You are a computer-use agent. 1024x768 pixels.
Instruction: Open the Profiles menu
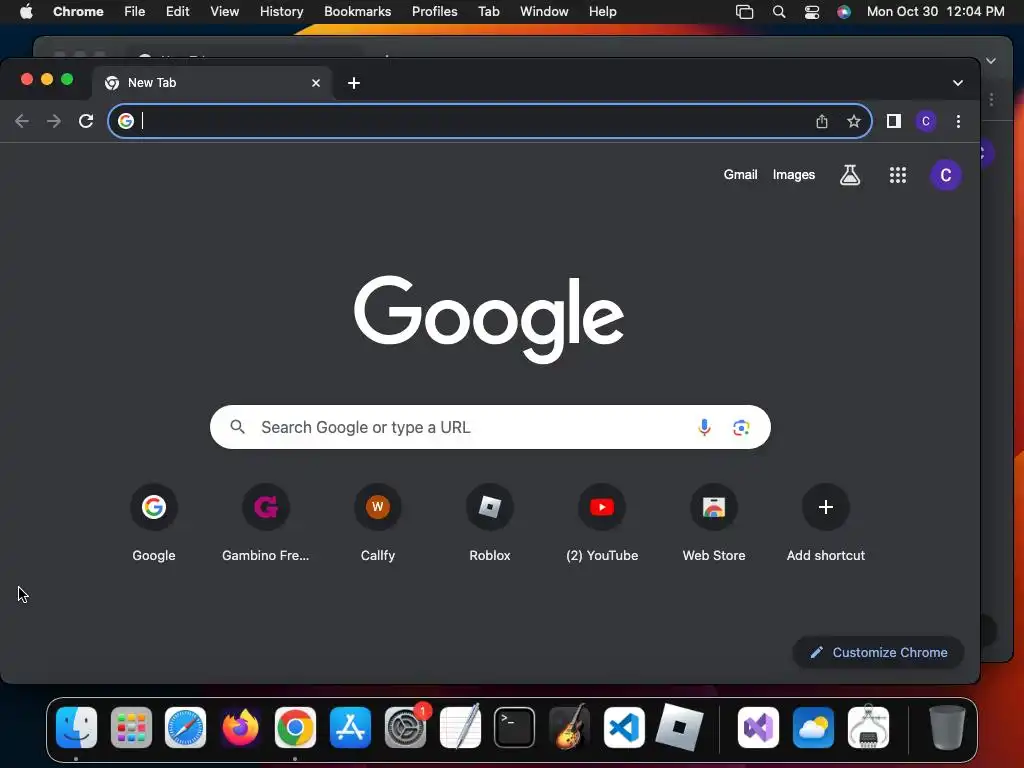pos(434,11)
